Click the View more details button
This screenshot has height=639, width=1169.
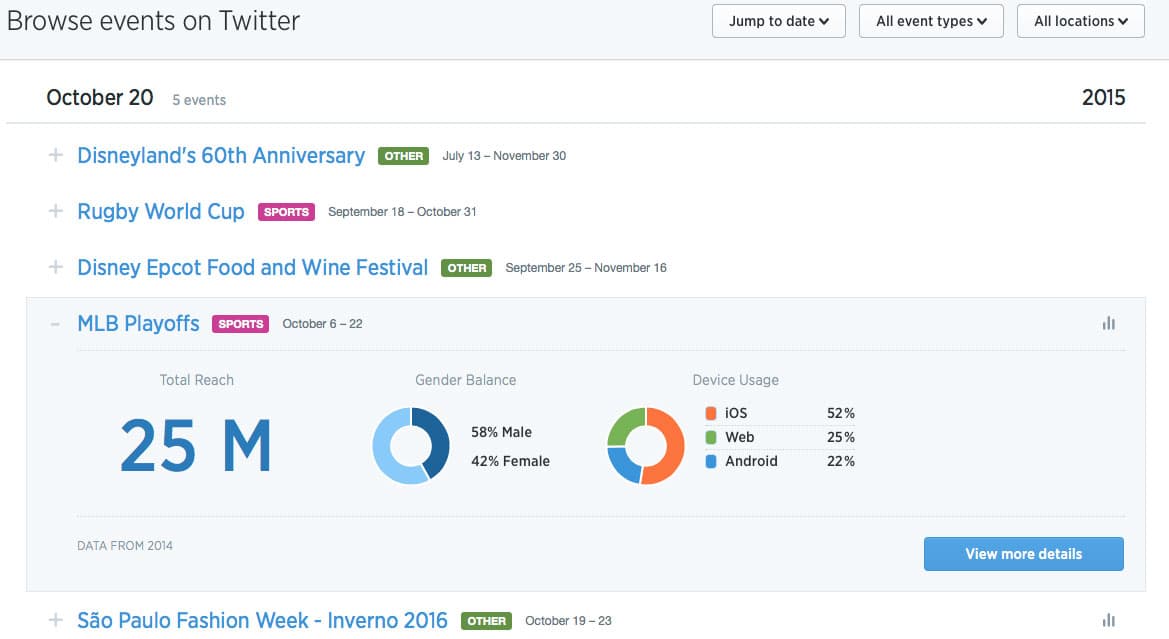(1023, 553)
